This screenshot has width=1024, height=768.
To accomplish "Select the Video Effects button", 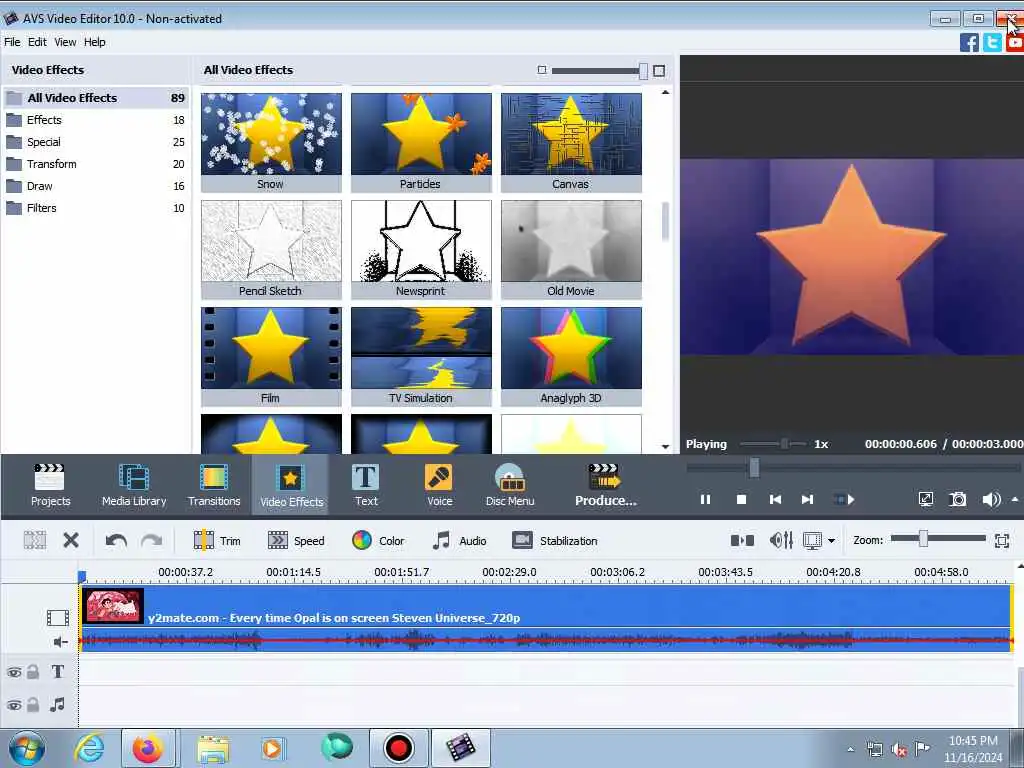I will [x=291, y=485].
